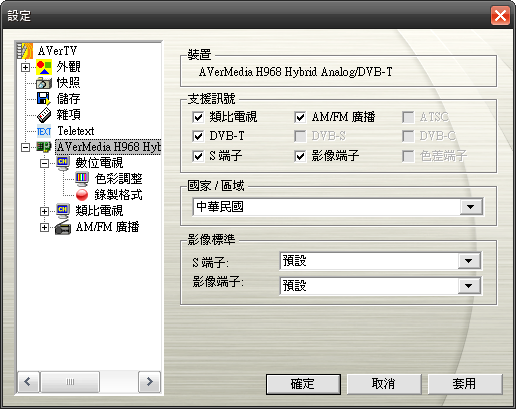Image resolution: width=516 pixels, height=409 pixels.
Task: Select the 雜項 tree item
Action: click(x=68, y=115)
